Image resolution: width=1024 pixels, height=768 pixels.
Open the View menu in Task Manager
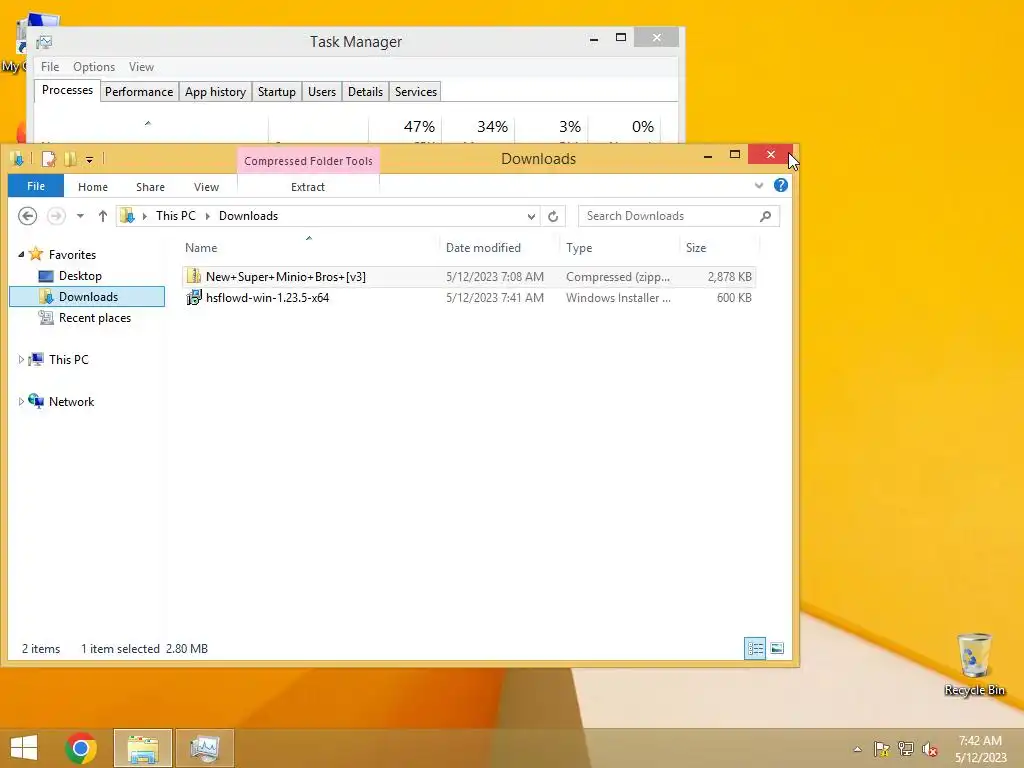pyautogui.click(x=141, y=67)
